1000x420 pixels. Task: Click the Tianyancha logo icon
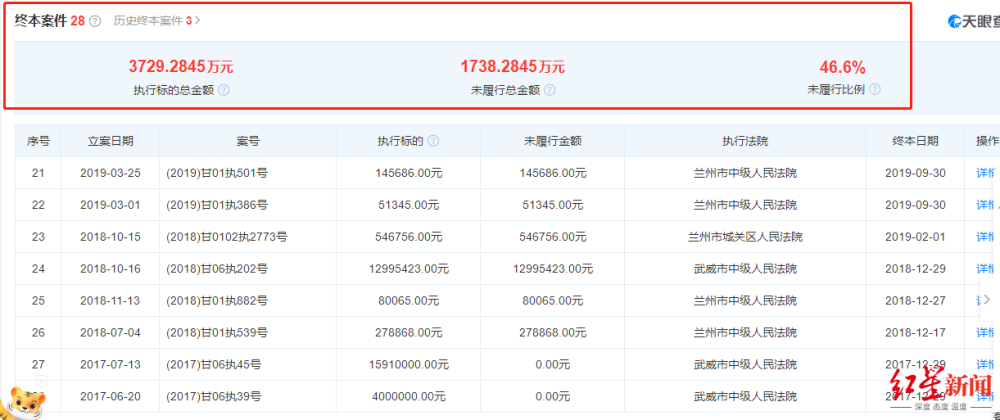955,22
